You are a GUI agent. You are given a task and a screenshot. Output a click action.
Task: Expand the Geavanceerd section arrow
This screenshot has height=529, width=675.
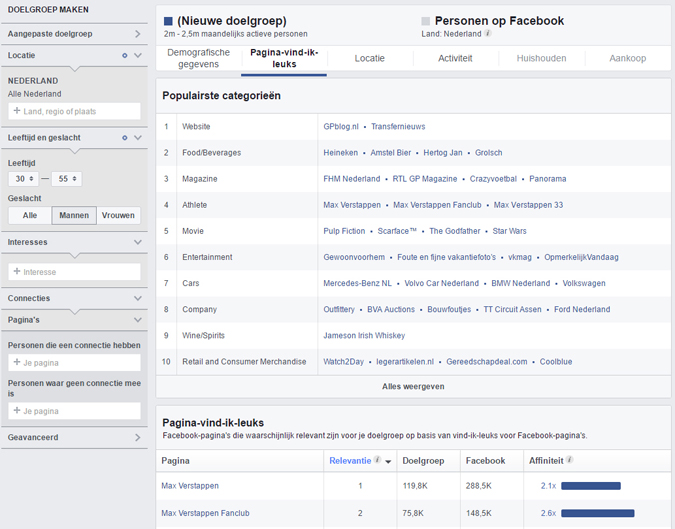pyautogui.click(x=138, y=437)
